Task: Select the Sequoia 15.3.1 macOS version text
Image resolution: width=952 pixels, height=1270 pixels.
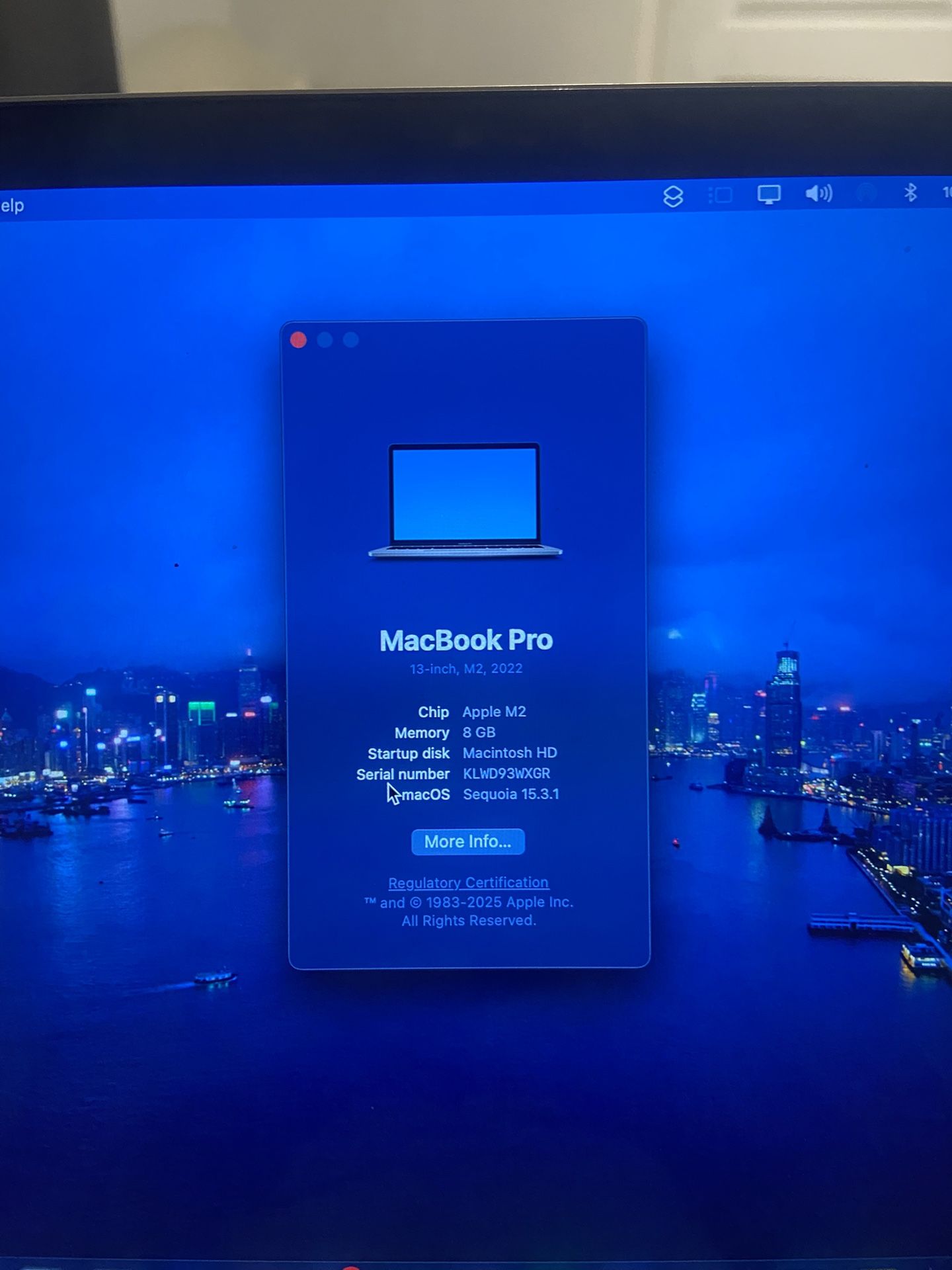Action: click(510, 794)
